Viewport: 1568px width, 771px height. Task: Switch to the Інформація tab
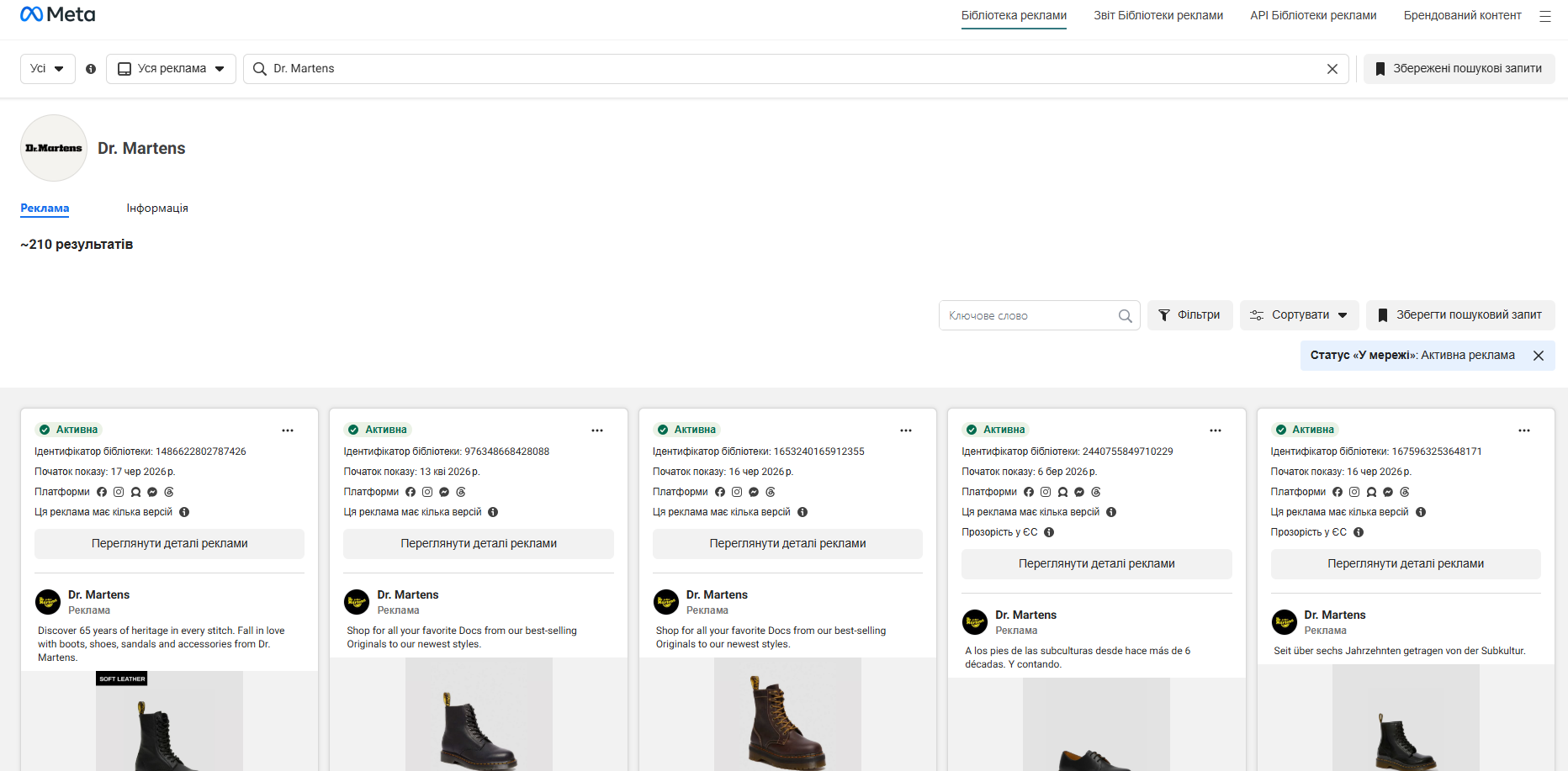[157, 209]
